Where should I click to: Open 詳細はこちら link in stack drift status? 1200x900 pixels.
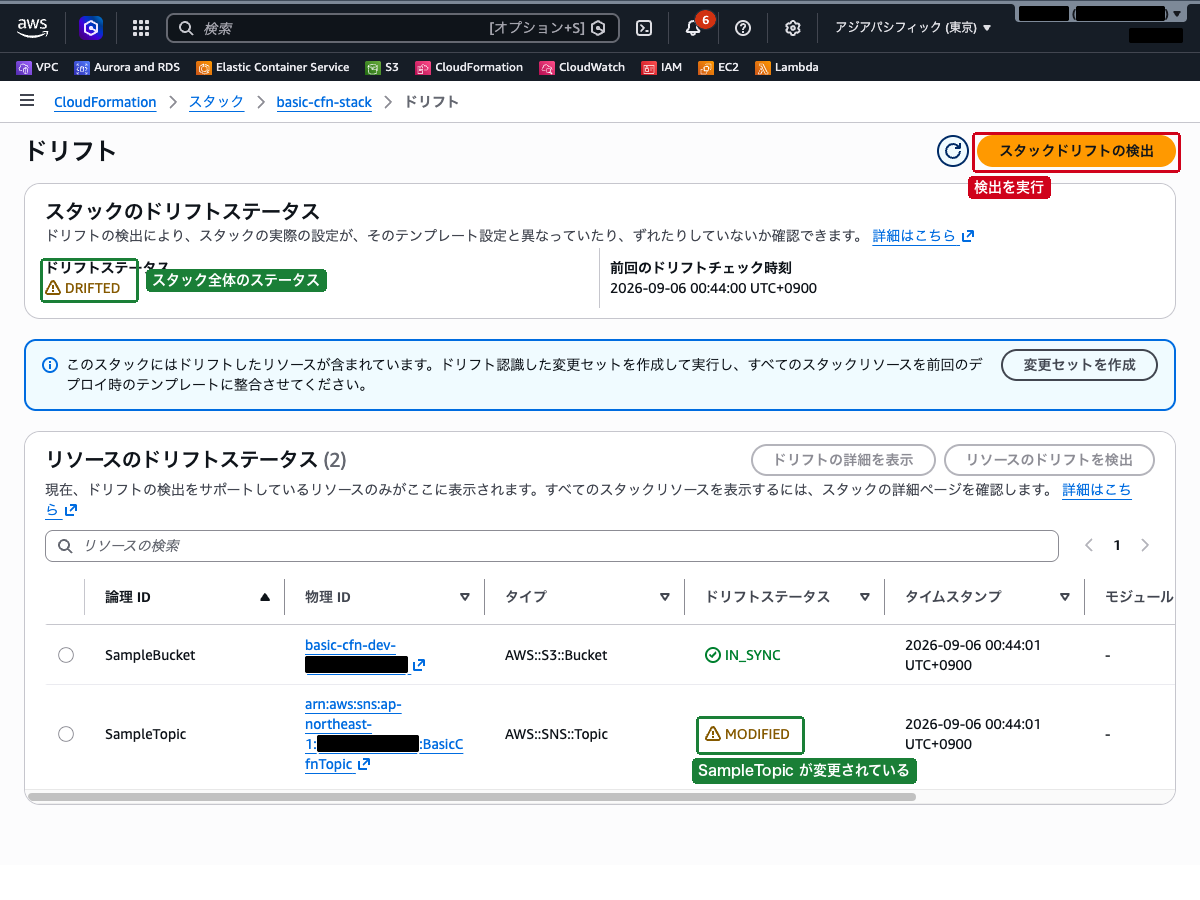click(923, 236)
